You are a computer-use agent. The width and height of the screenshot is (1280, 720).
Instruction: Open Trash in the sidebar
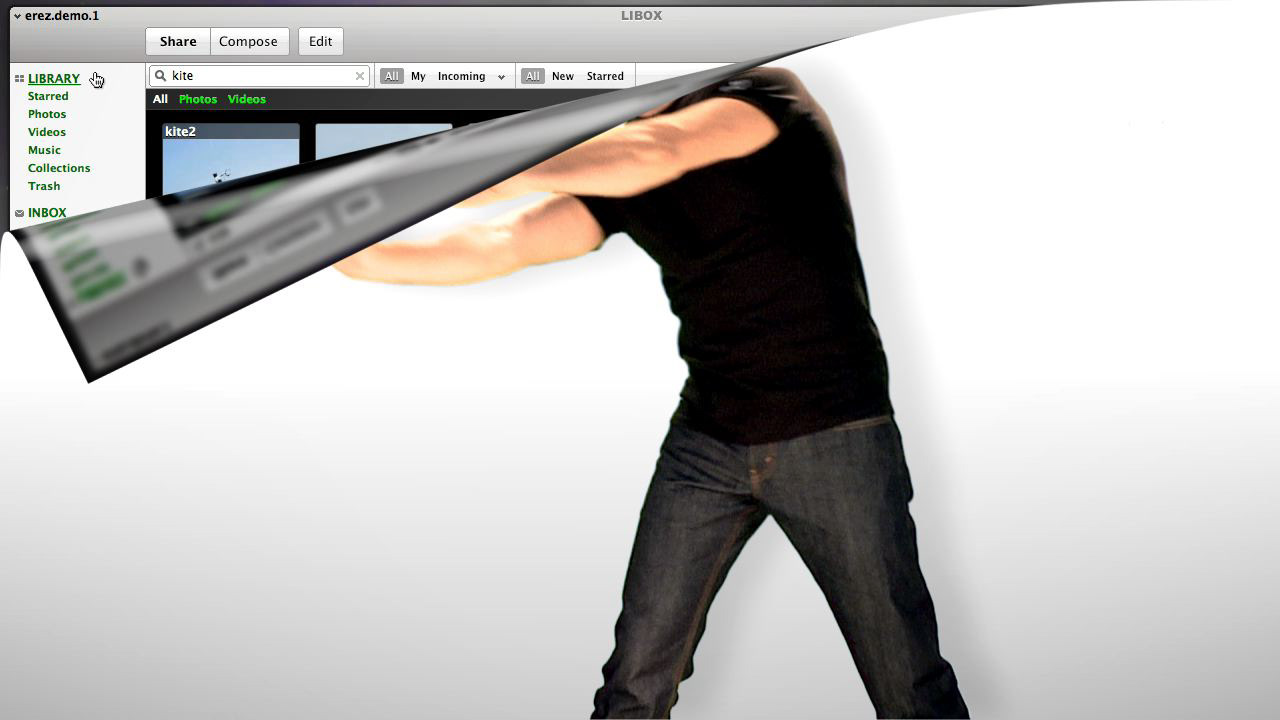pos(44,187)
